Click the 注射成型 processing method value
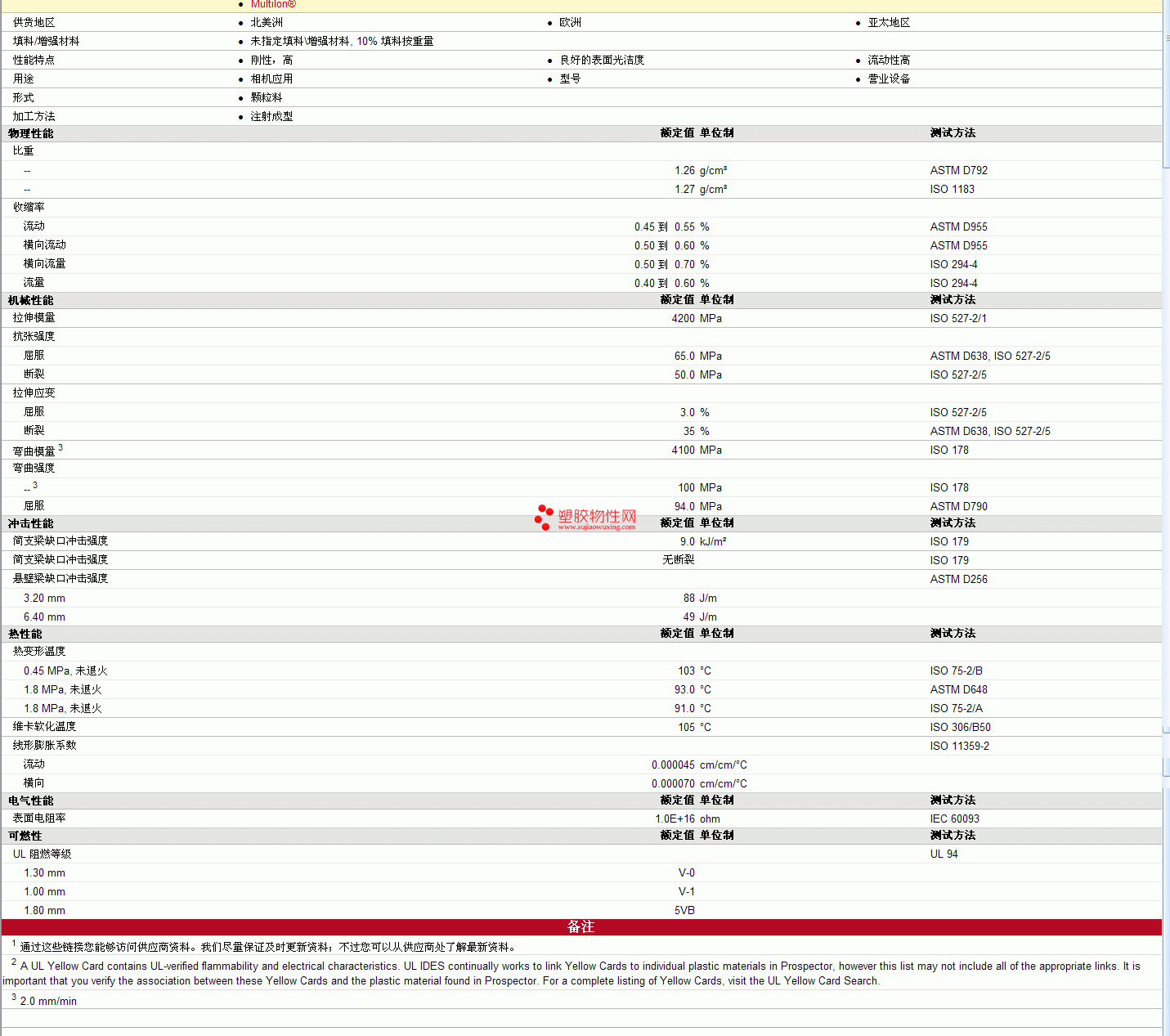The width and height of the screenshot is (1170, 1036). coord(271,117)
